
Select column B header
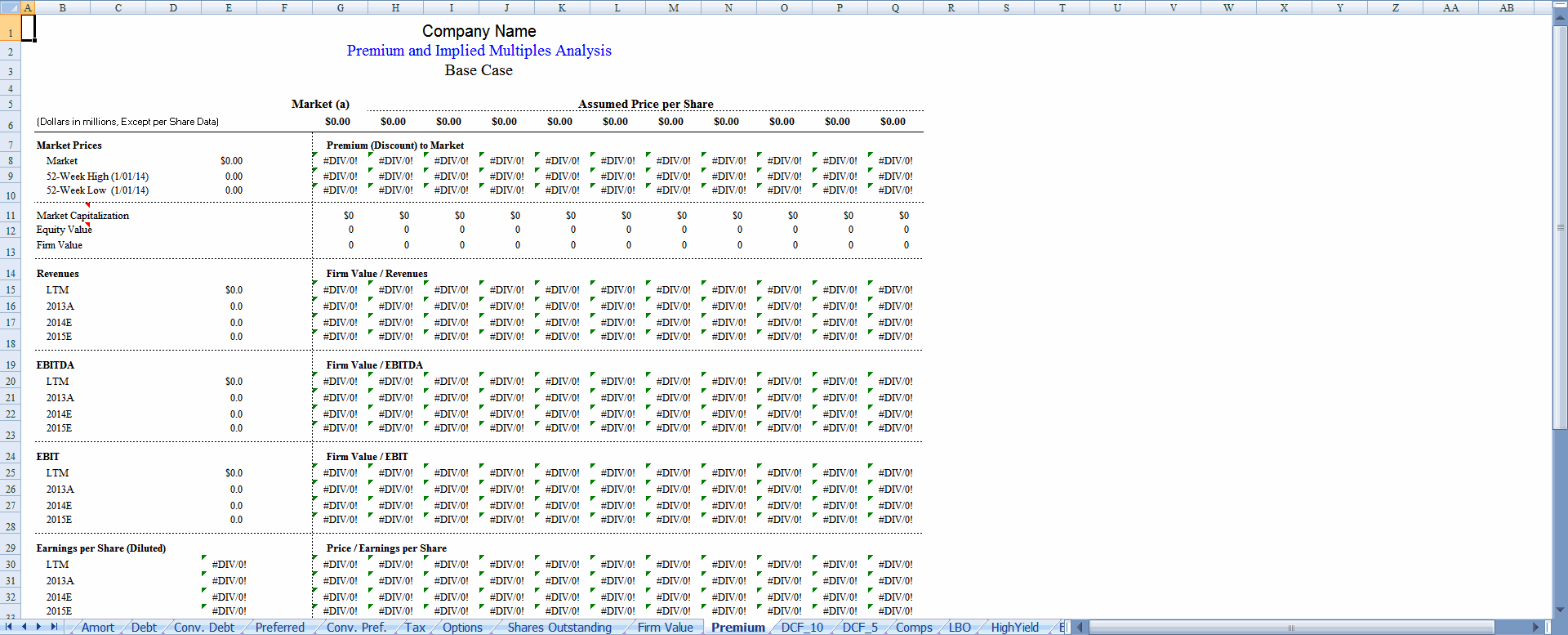coord(63,7)
